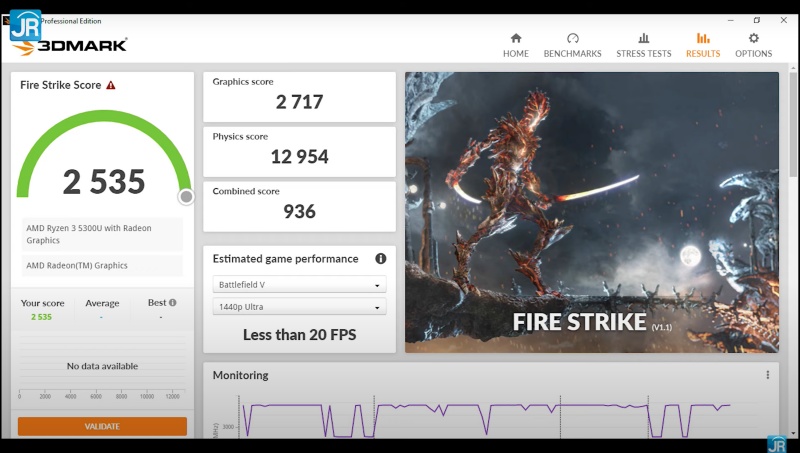Open the Battlefield V game dropdown
Screen dimensions: 800x453
[299, 285]
